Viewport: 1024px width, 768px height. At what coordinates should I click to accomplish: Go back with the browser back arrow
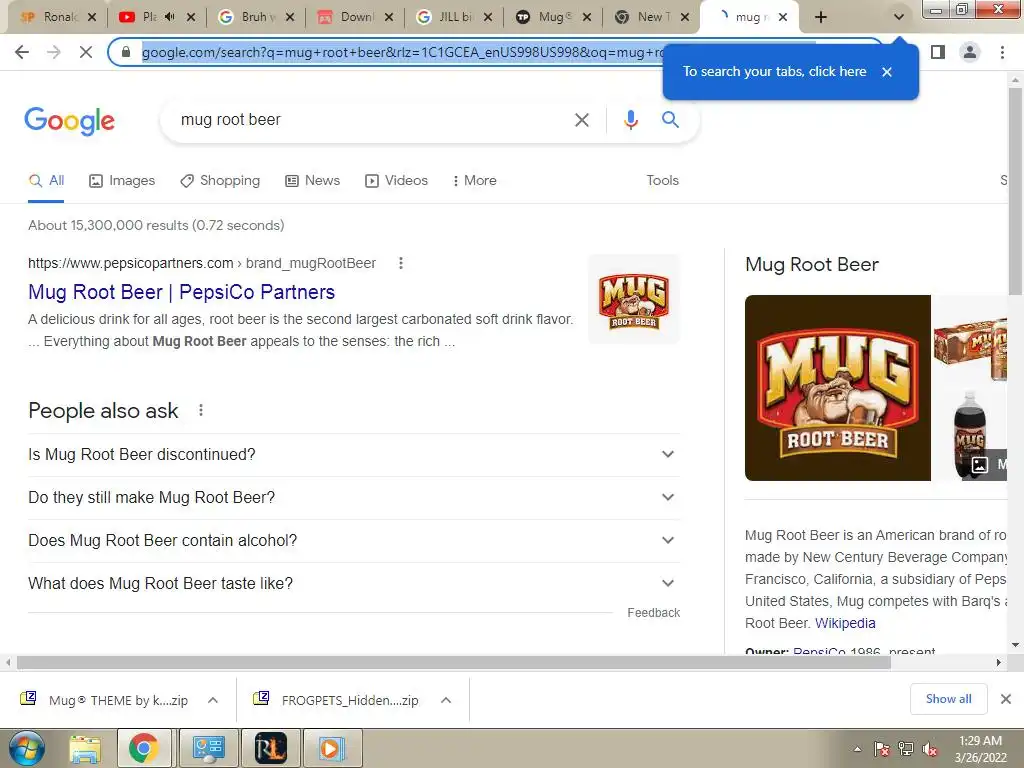click(22, 52)
